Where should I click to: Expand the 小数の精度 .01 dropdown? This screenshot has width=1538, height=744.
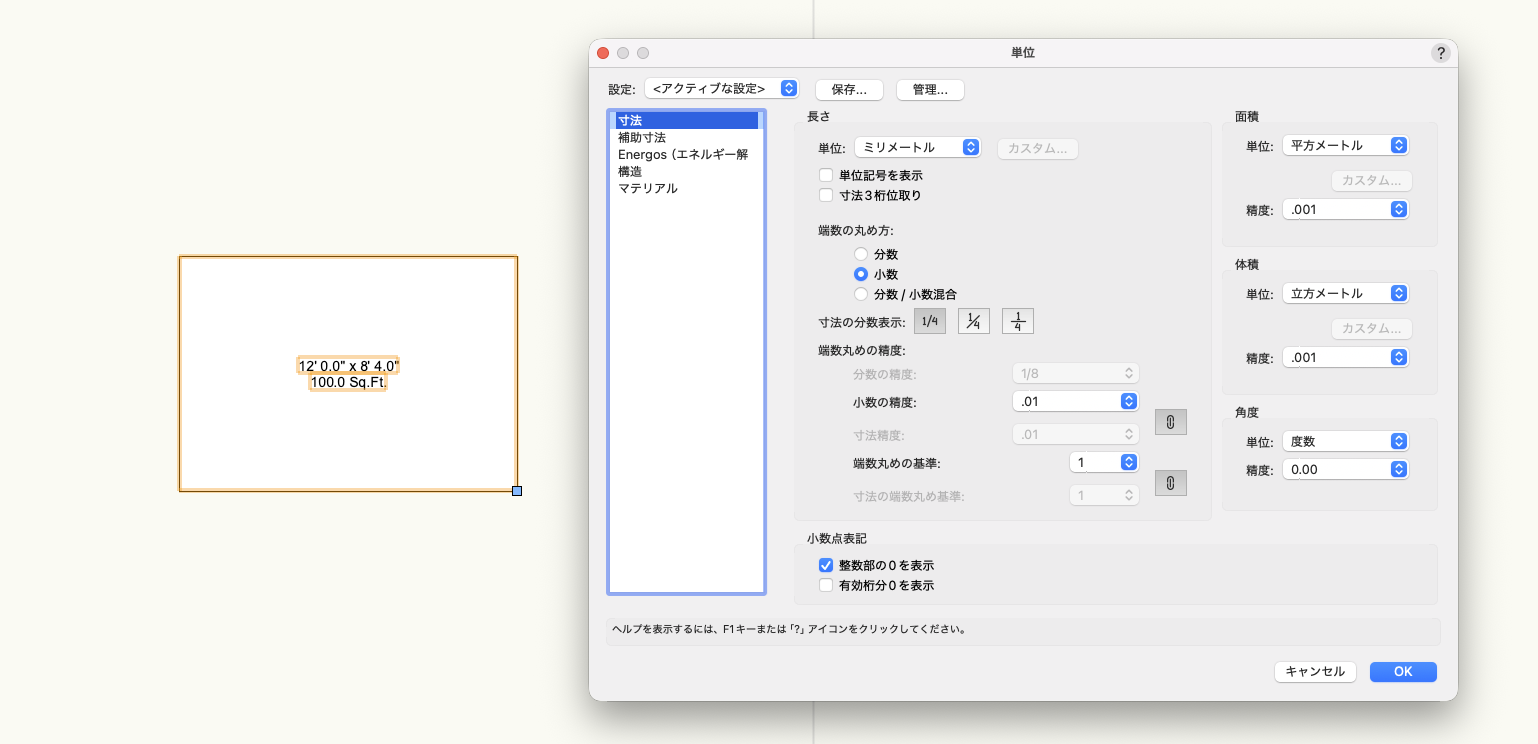[x=1075, y=401]
